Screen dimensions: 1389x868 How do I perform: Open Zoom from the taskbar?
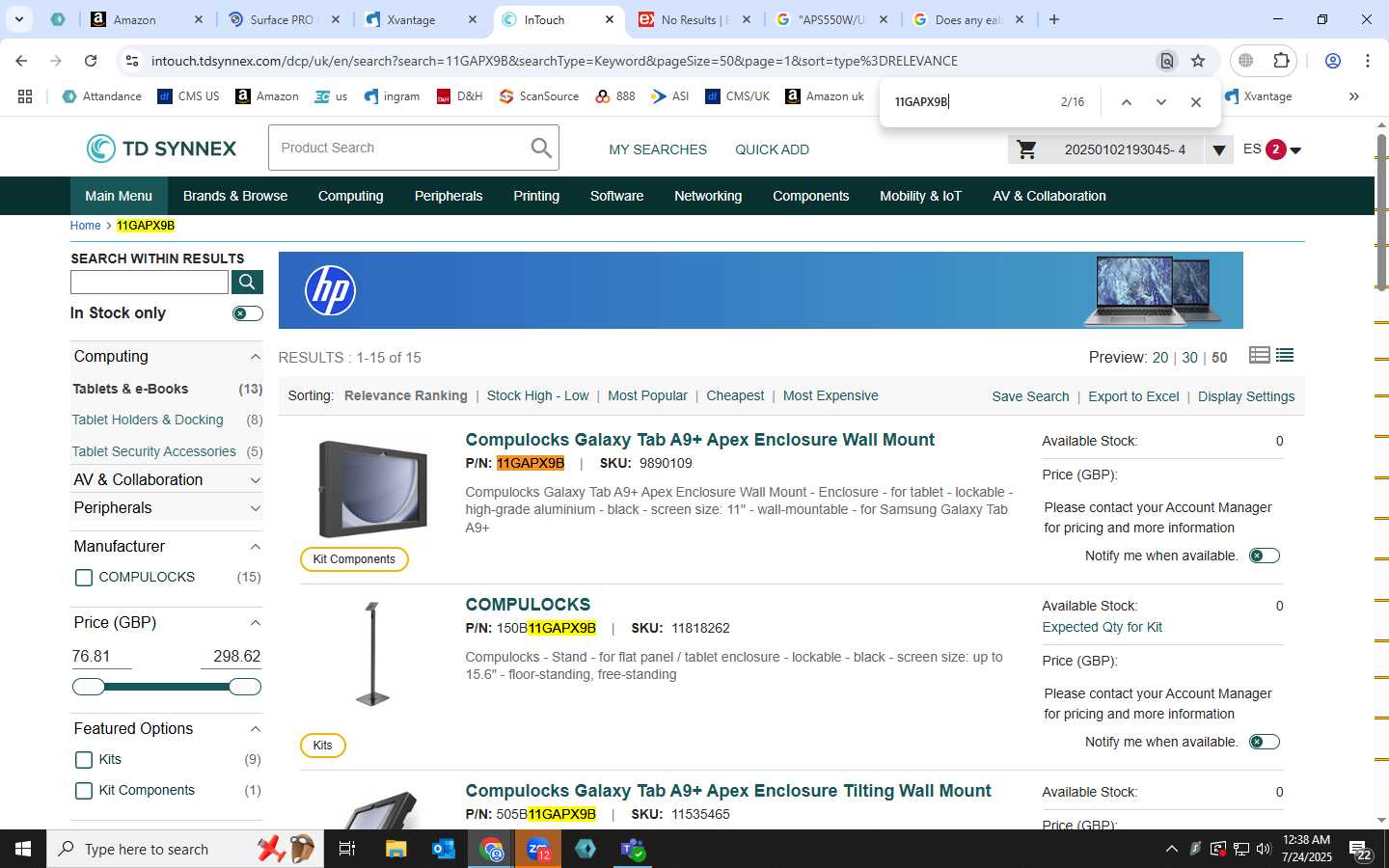pyautogui.click(x=538, y=849)
